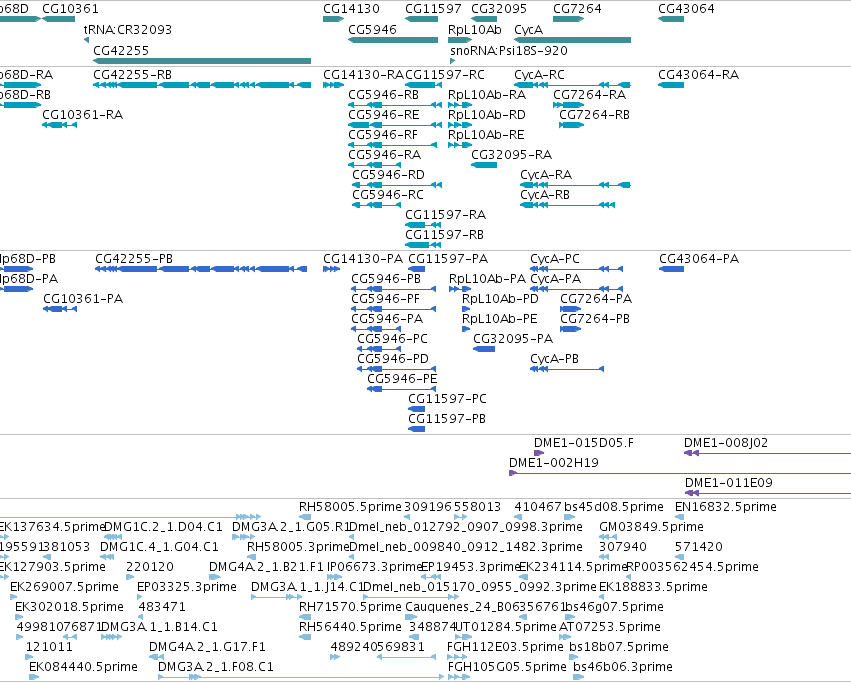Click protein CG11597-PA

448,259
